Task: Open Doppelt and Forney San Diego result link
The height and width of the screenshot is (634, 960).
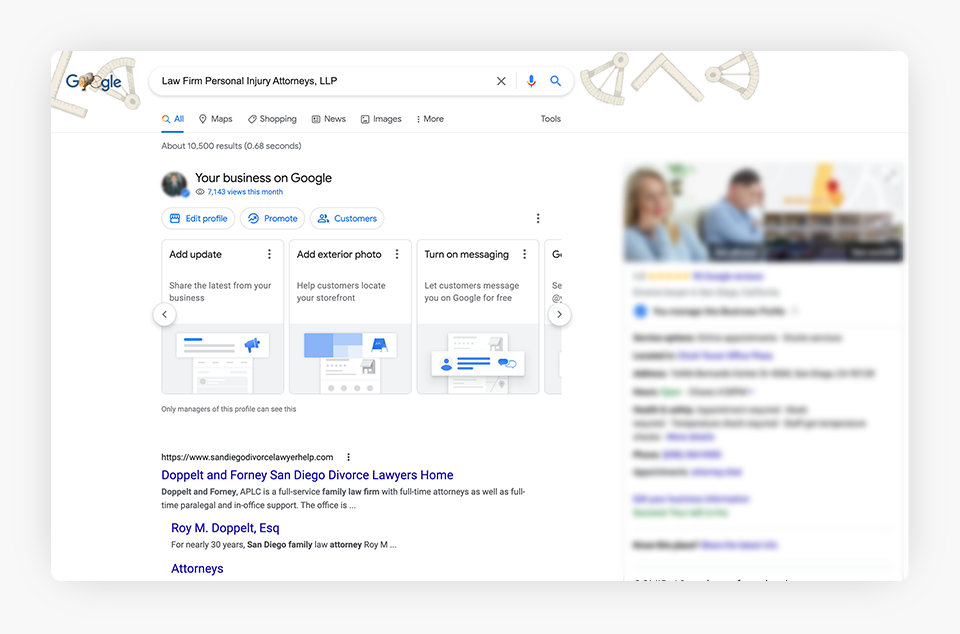Action: 307,475
